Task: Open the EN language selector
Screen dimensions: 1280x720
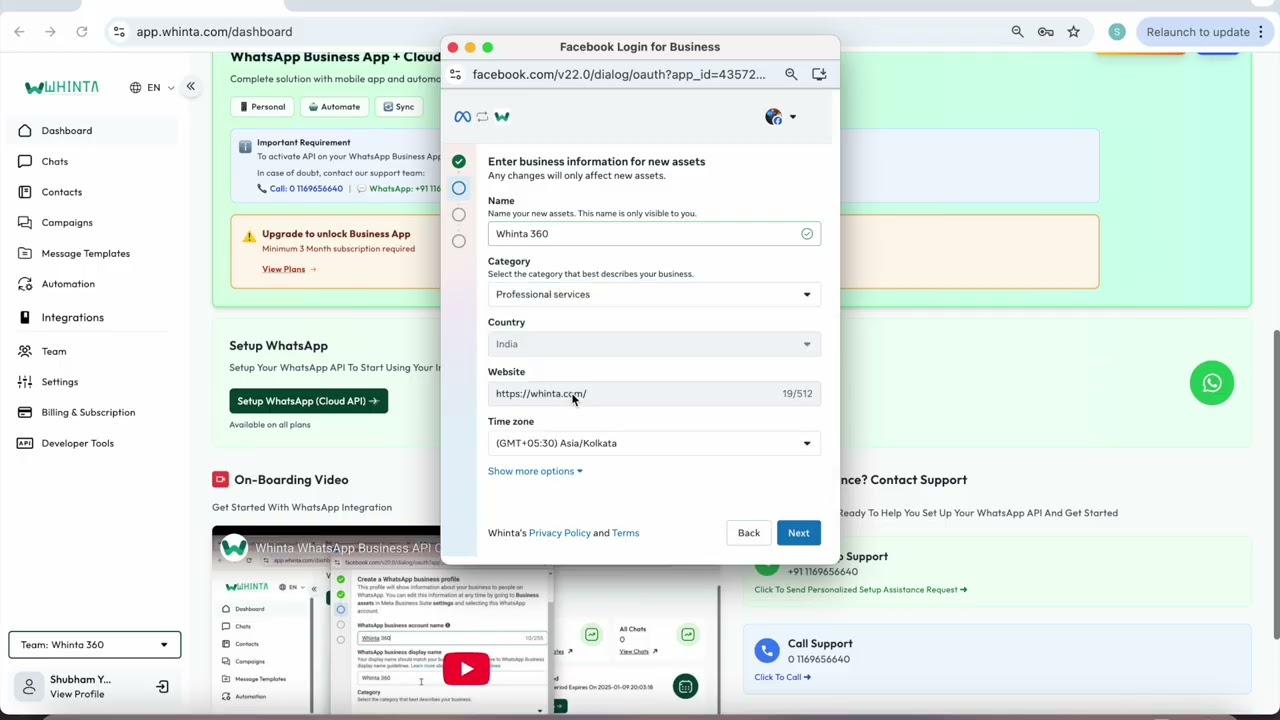Action: coord(152,88)
